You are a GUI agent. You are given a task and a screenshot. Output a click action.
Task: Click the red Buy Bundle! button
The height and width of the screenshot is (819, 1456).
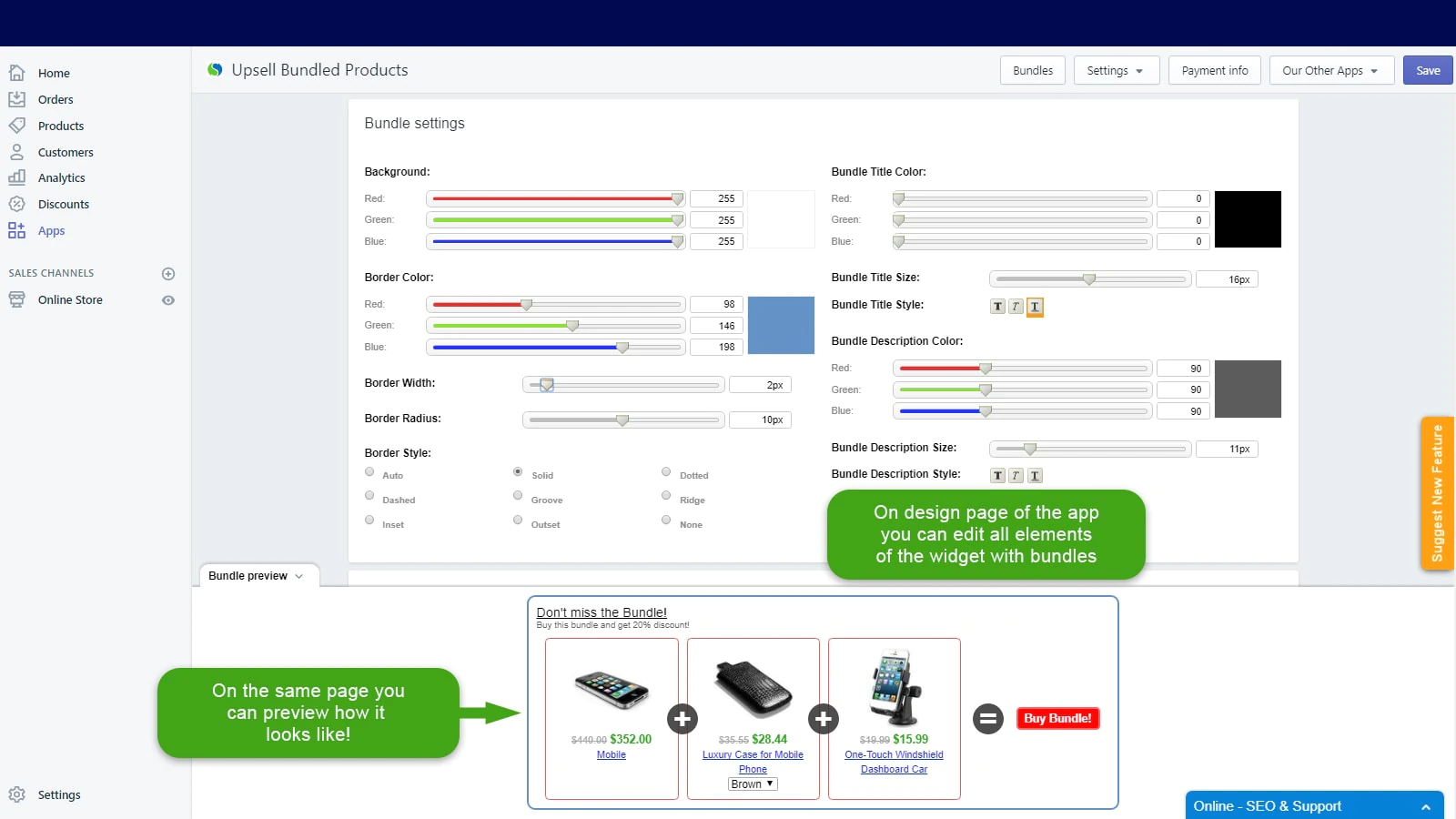1057,719
